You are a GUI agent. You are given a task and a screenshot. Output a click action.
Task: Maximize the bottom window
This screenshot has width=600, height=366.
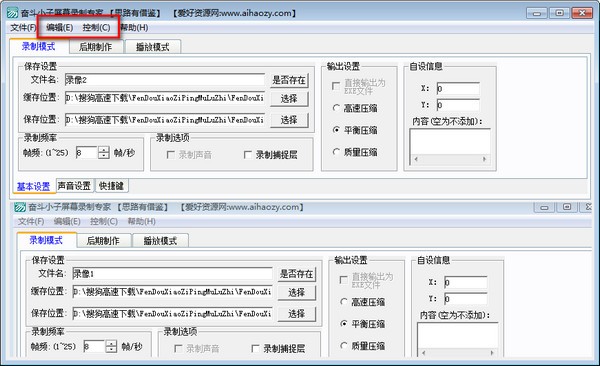[x=567, y=207]
